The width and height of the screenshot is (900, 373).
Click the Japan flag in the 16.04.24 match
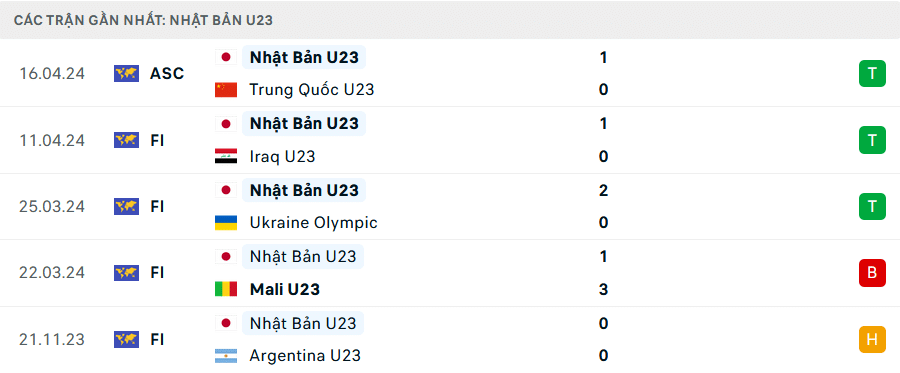pos(226,57)
